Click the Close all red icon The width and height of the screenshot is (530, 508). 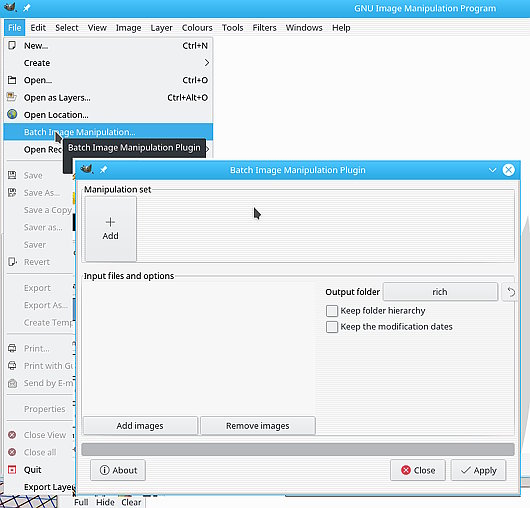point(12,452)
